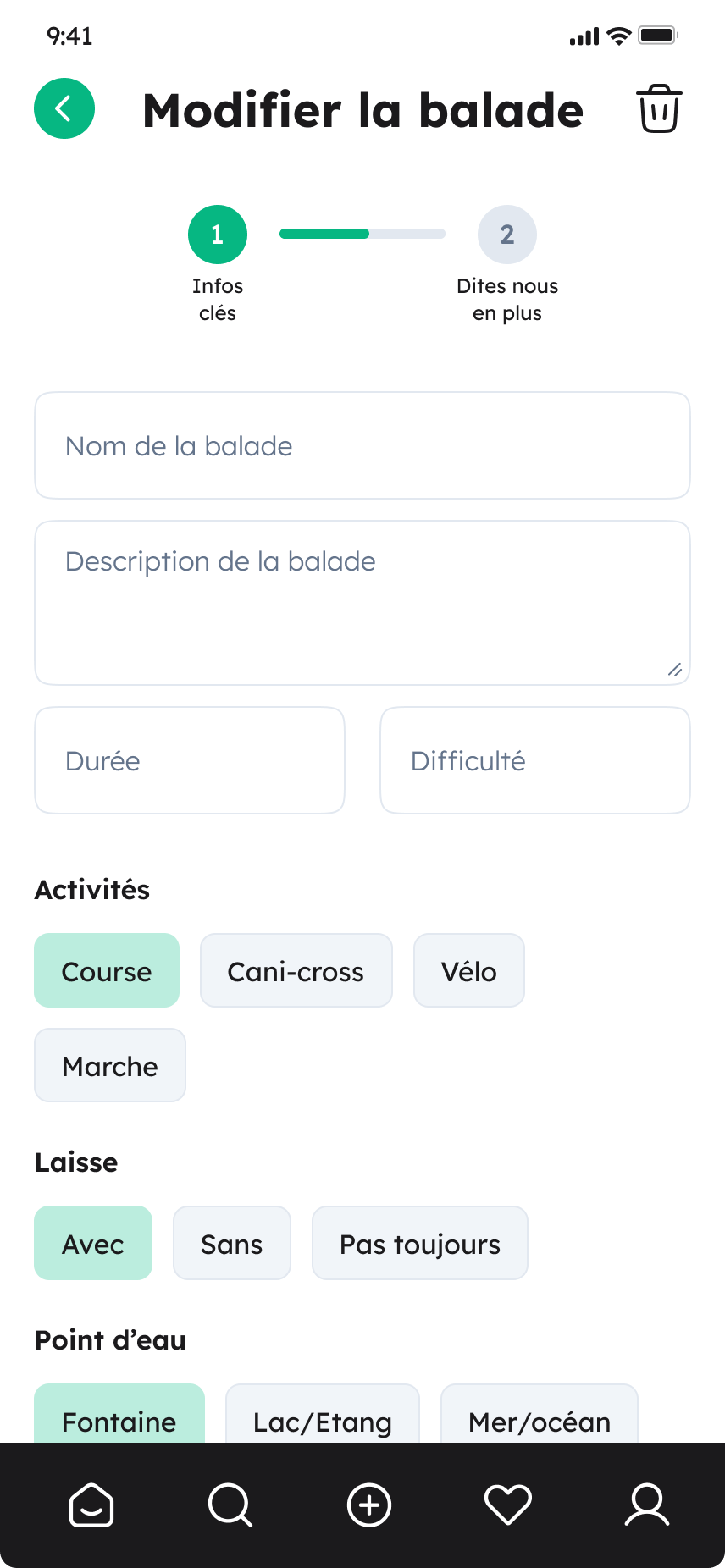The width and height of the screenshot is (725, 1568).
Task: Open the home tab in bottom bar
Action: tap(91, 1505)
